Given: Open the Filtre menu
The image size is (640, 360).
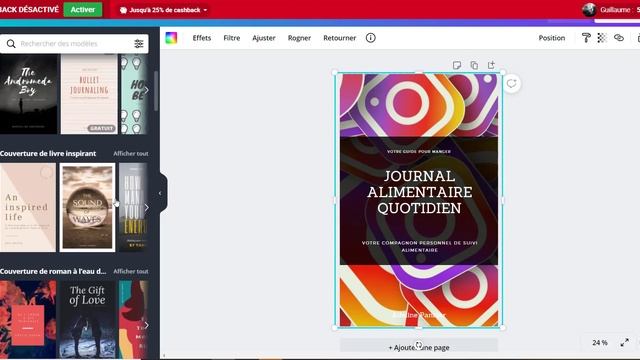Looking at the screenshot, I should [x=231, y=38].
